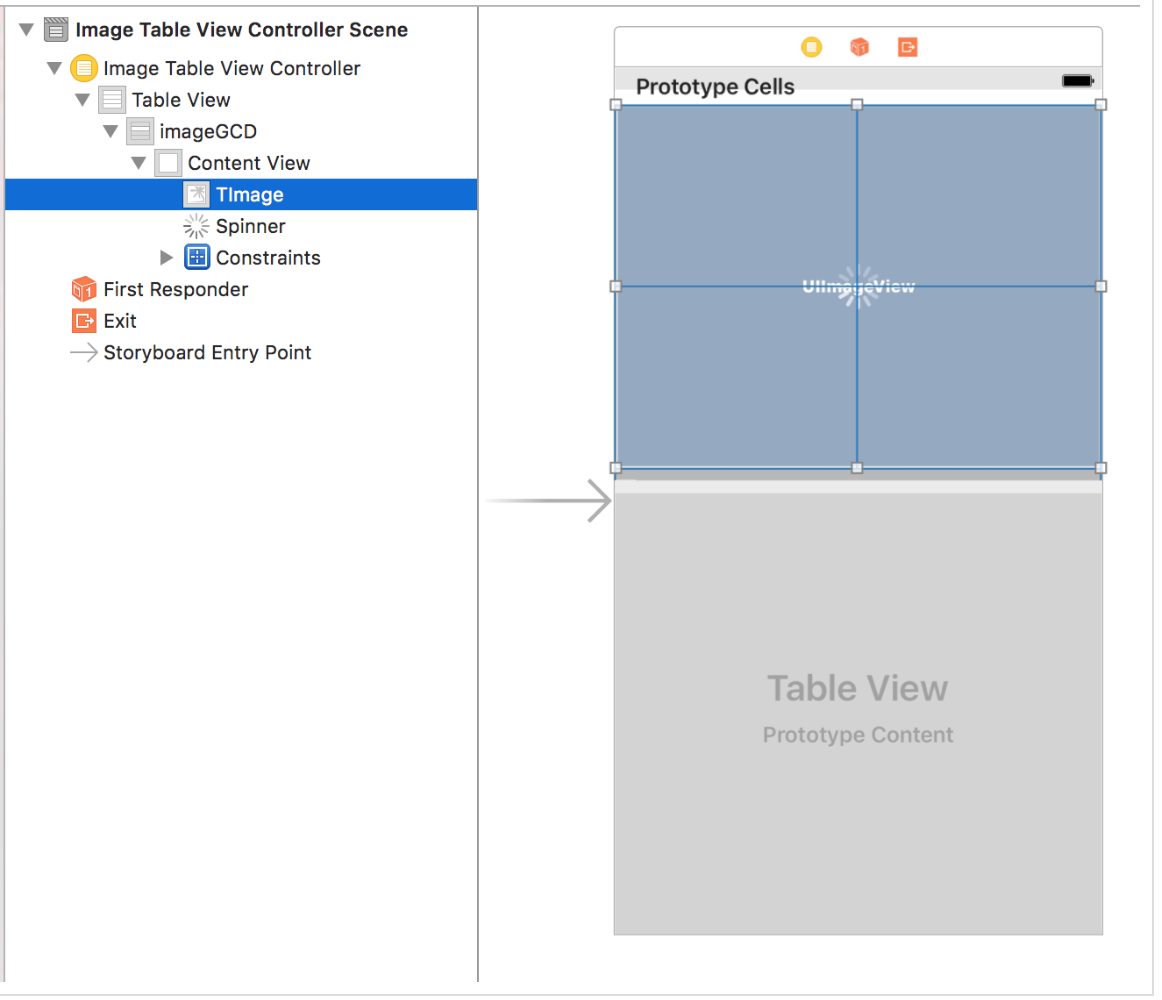The height and width of the screenshot is (1000, 1162).
Task: Click the Prototype Cells header label
Action: click(x=715, y=87)
